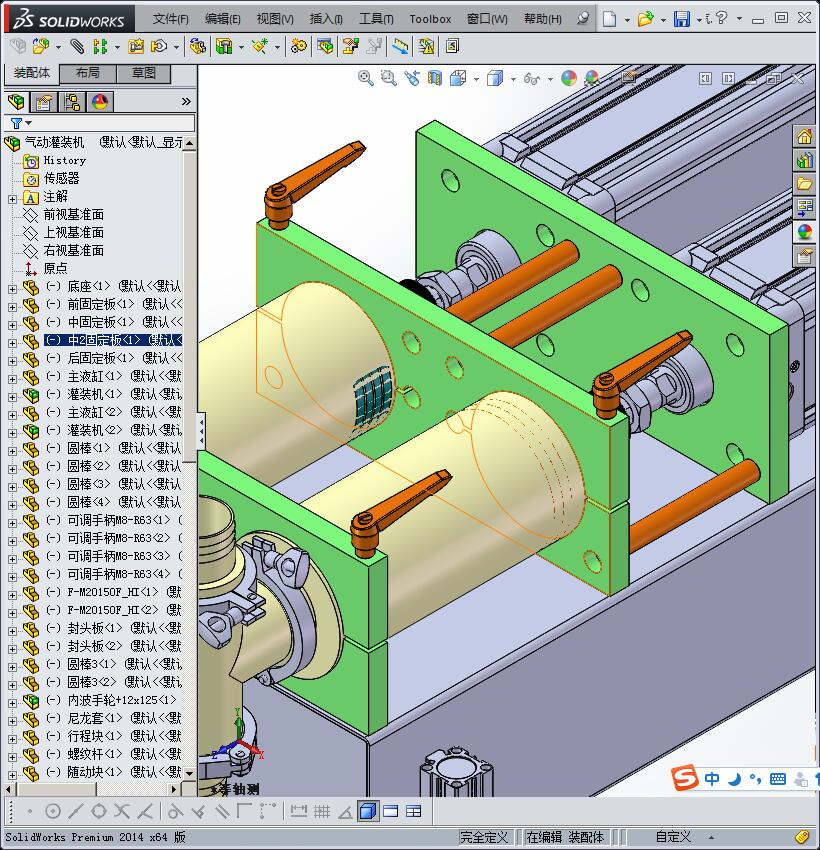Image resolution: width=820 pixels, height=850 pixels.
Task: Click the Zoom to Area icon
Action: (x=389, y=78)
